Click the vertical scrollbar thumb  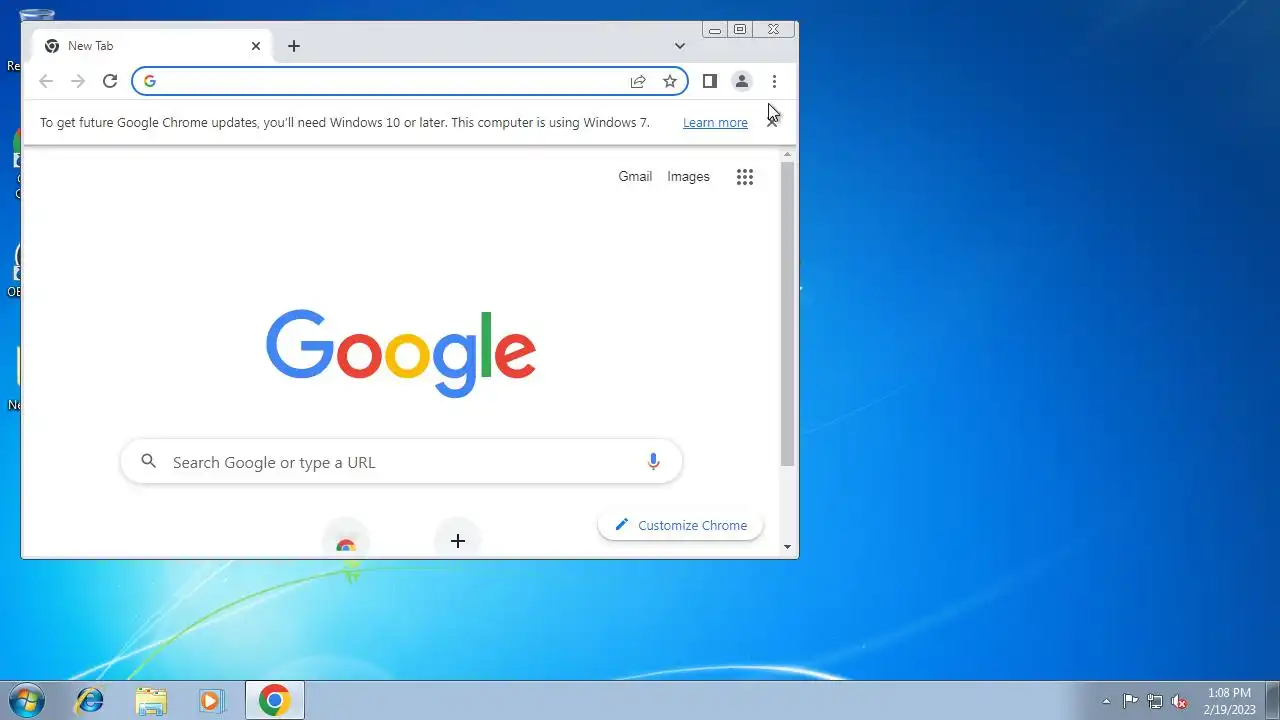click(788, 314)
